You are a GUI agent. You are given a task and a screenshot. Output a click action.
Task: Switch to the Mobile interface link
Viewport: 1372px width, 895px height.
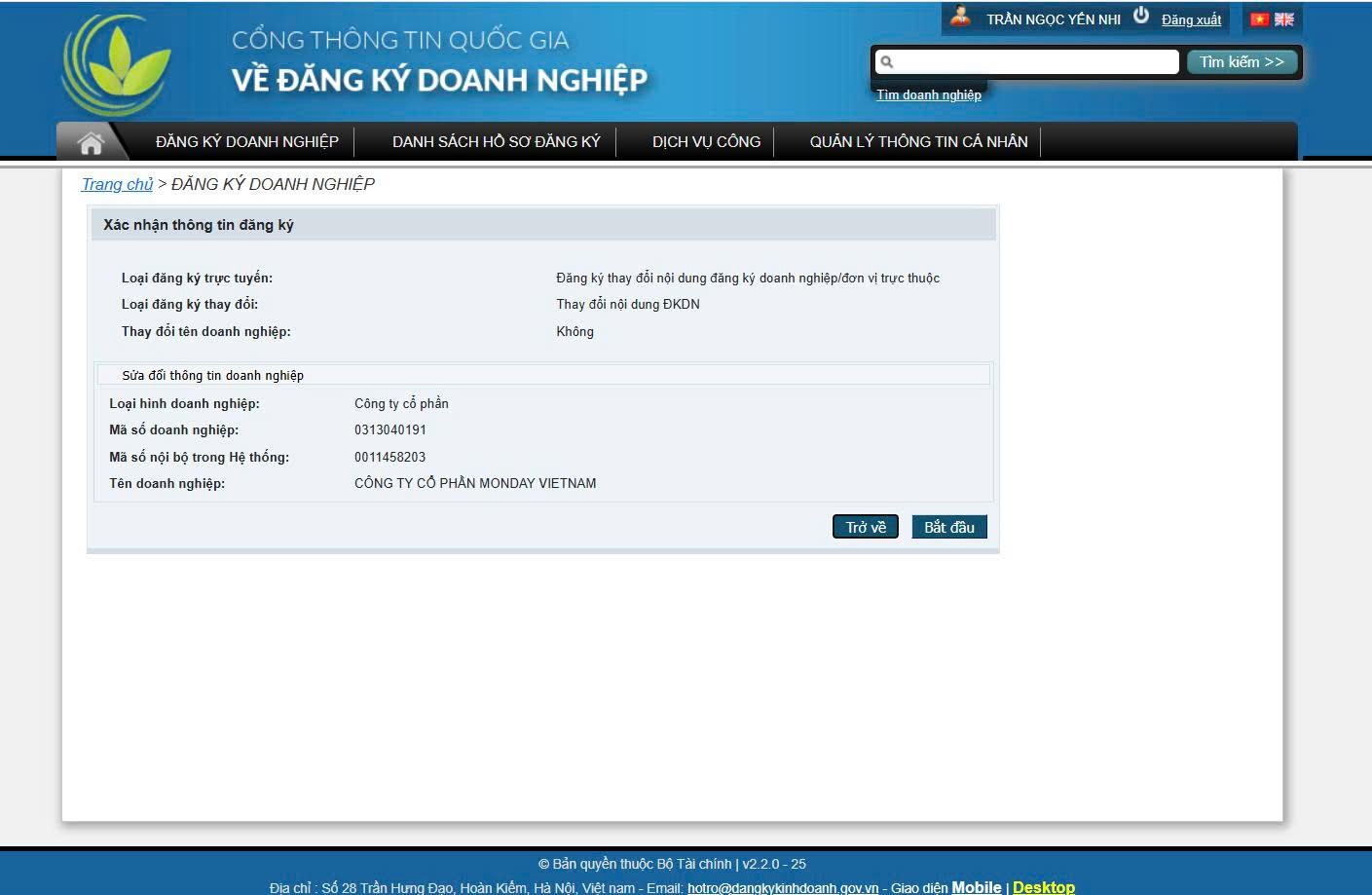(976, 887)
